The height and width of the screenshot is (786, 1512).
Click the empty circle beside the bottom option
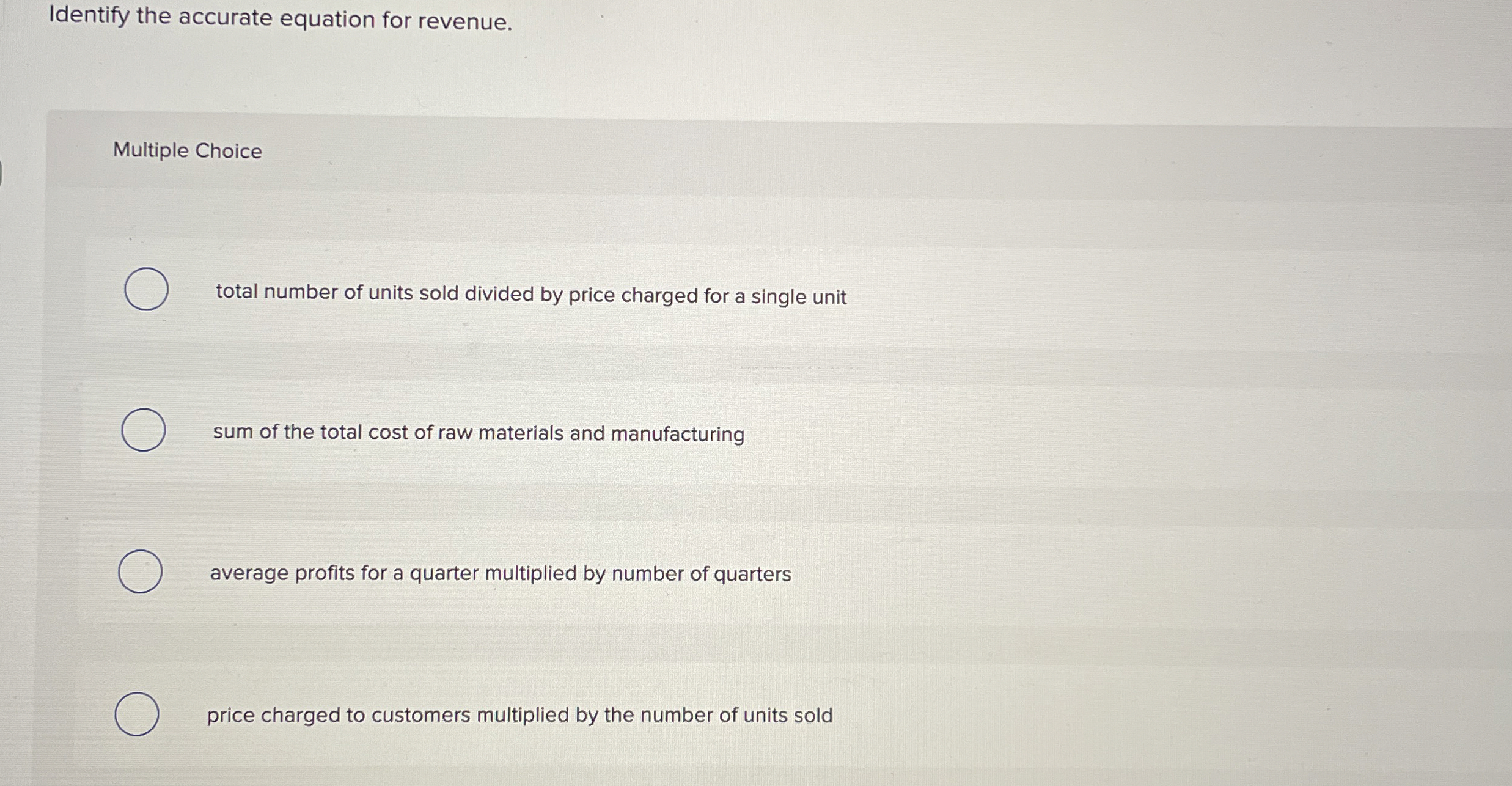pos(137,713)
